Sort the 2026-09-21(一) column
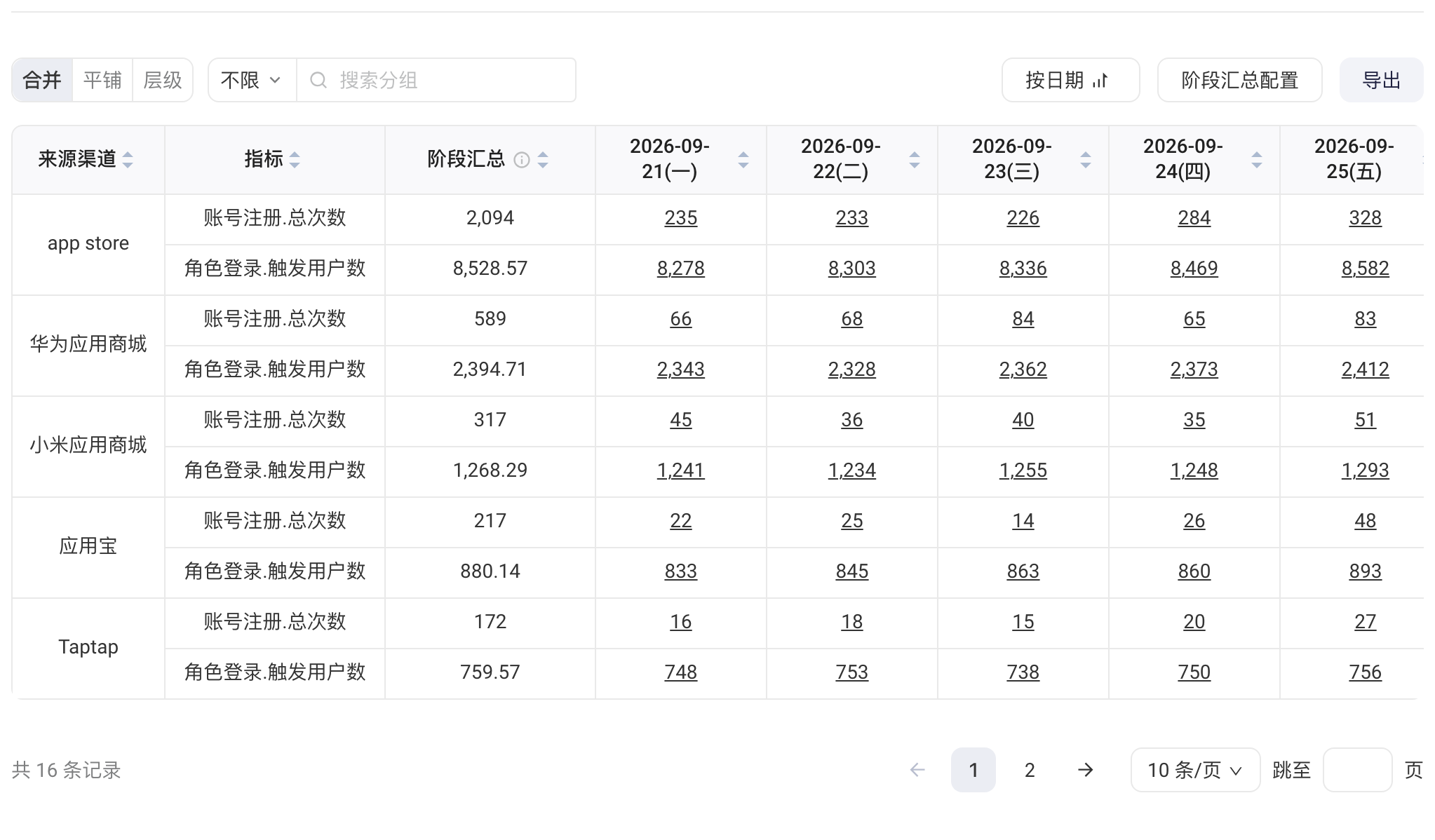 coord(743,160)
